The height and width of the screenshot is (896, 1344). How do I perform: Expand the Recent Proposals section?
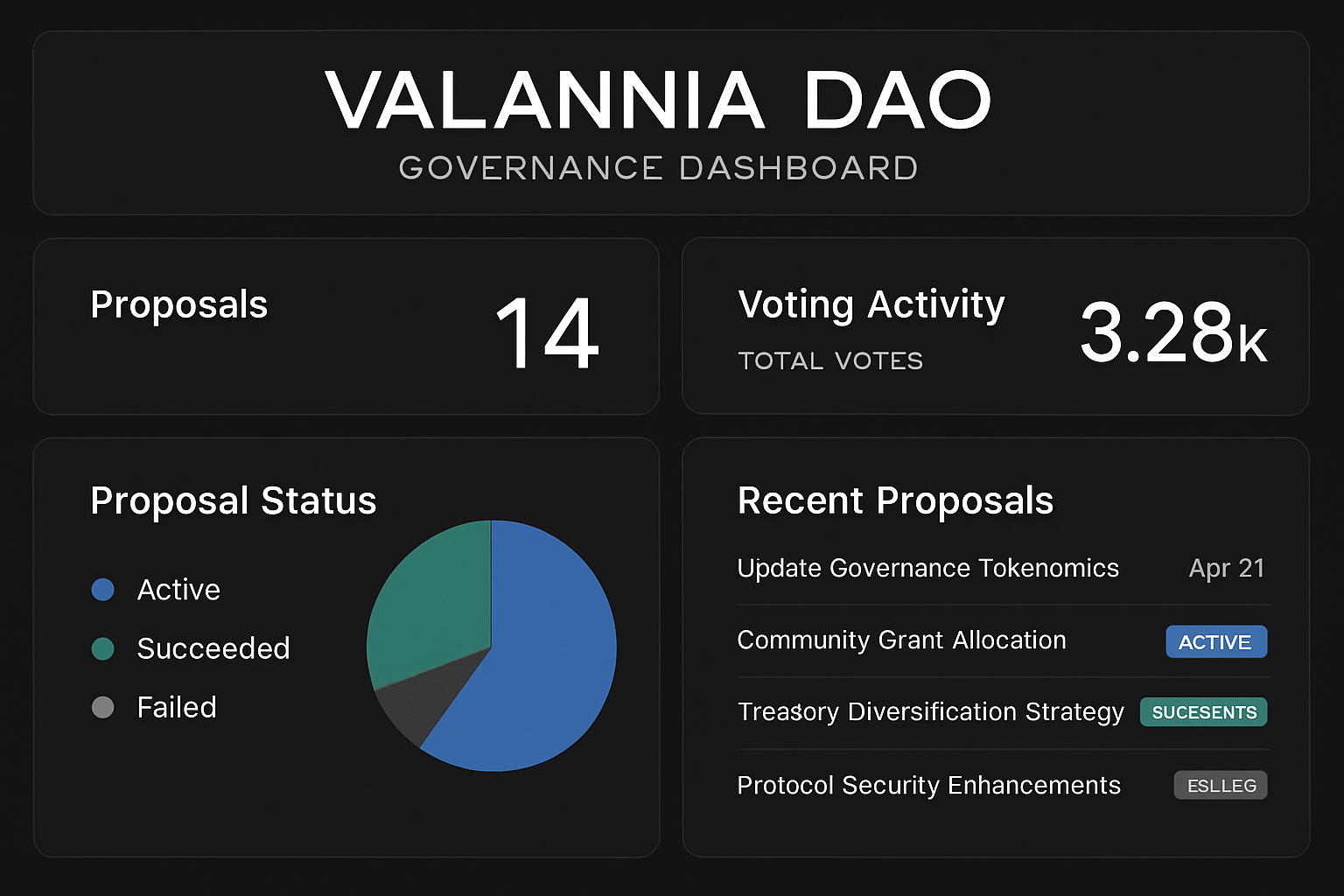(895, 500)
